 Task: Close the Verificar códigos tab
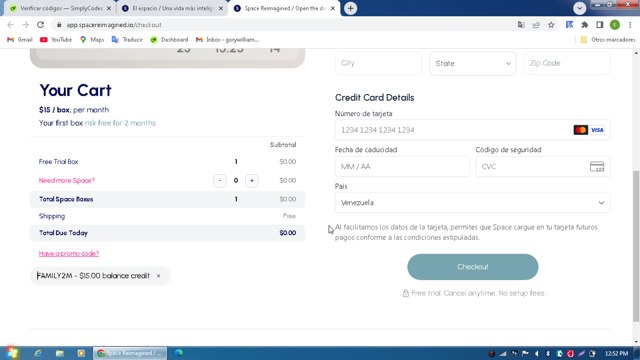click(109, 8)
